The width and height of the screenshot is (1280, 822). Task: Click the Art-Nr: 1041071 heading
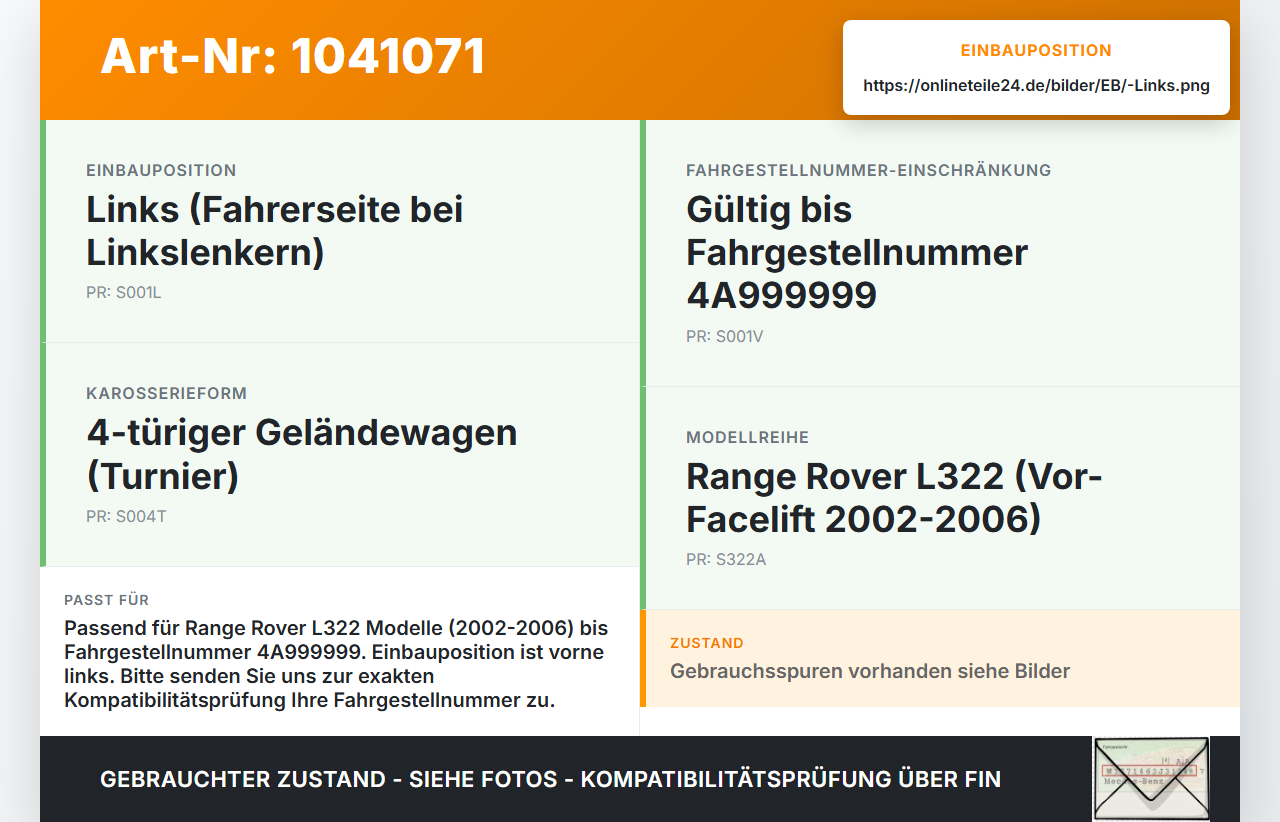292,56
